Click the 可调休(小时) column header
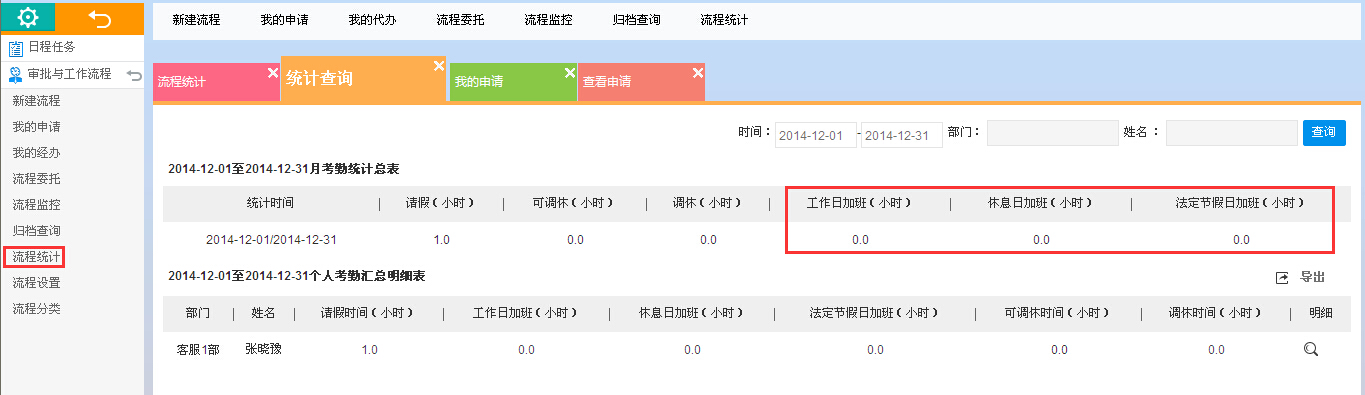The image size is (1365, 395). coord(575,203)
